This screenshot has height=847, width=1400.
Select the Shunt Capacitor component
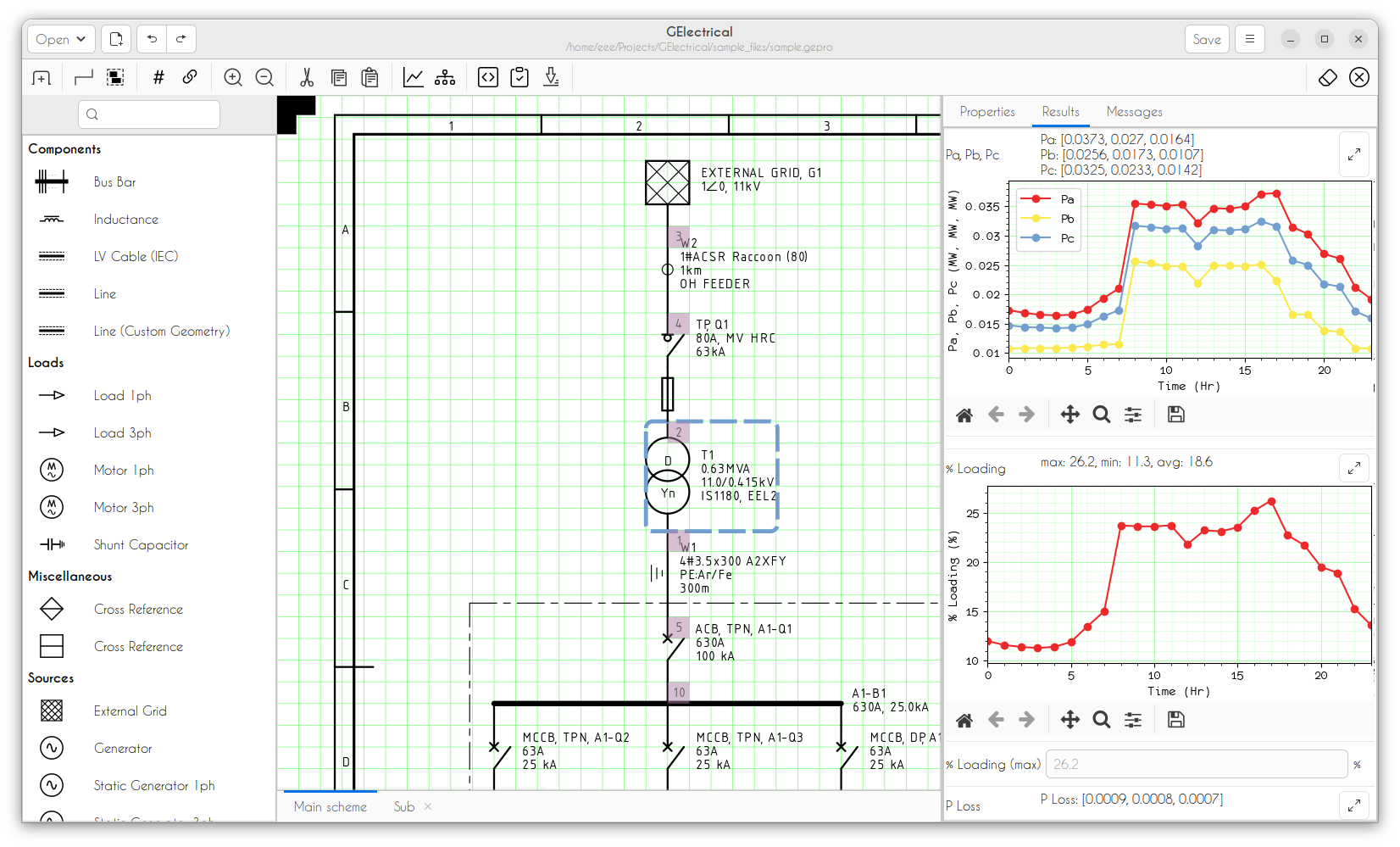tap(149, 544)
